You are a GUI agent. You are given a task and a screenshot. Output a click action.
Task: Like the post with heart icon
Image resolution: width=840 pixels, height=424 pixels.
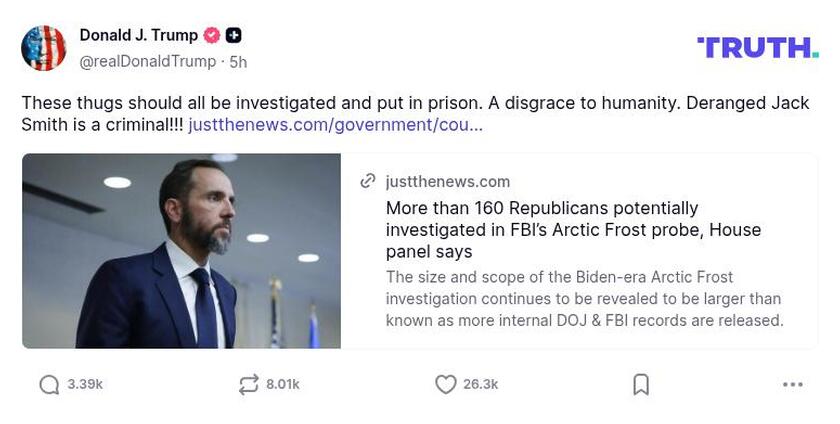[446, 385]
